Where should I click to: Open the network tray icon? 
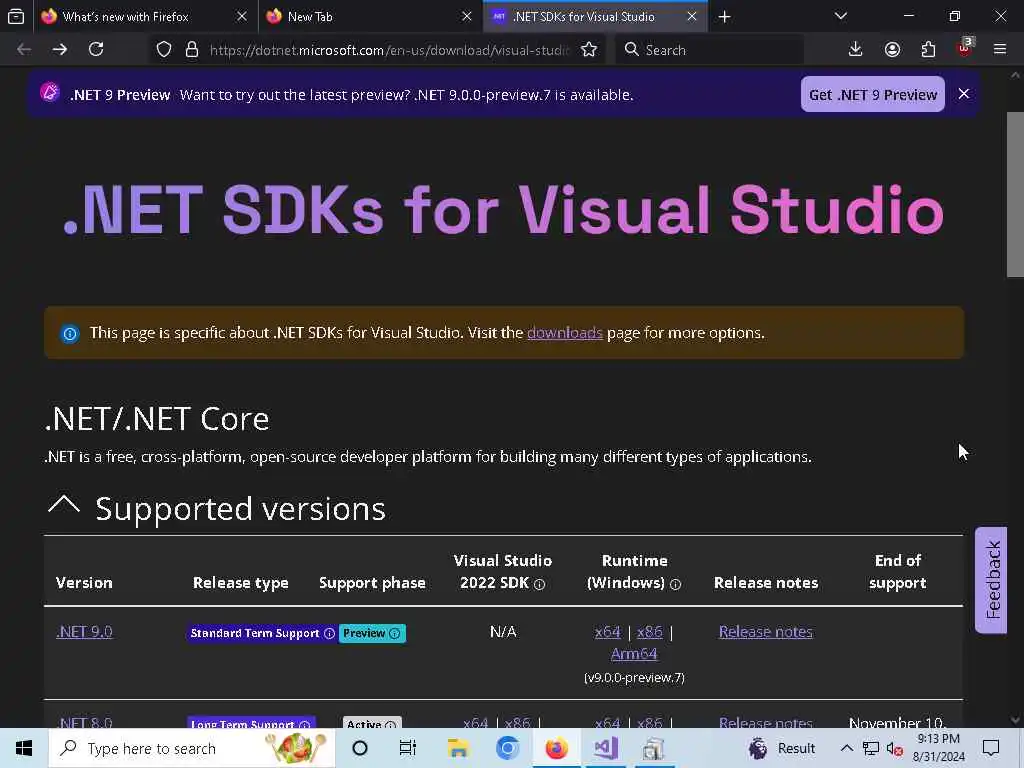[871, 748]
